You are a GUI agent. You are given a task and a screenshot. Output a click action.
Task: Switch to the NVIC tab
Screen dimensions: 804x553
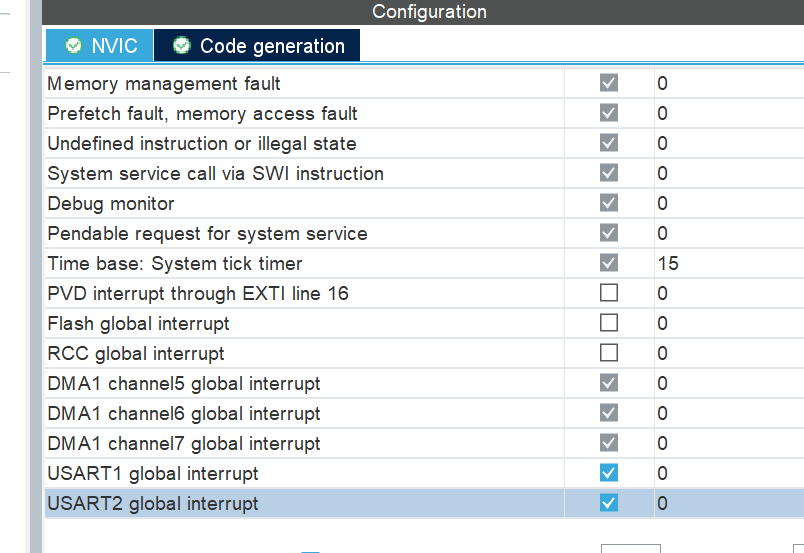pyautogui.click(x=99, y=46)
